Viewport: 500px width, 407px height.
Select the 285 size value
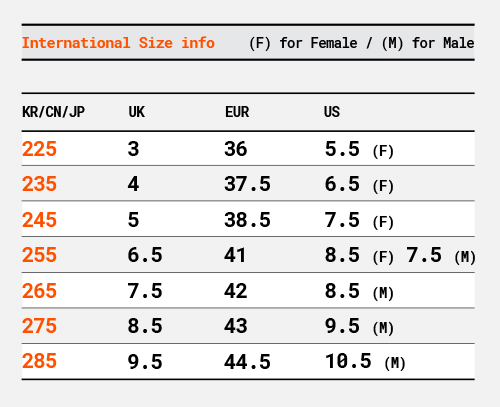pyautogui.click(x=39, y=361)
